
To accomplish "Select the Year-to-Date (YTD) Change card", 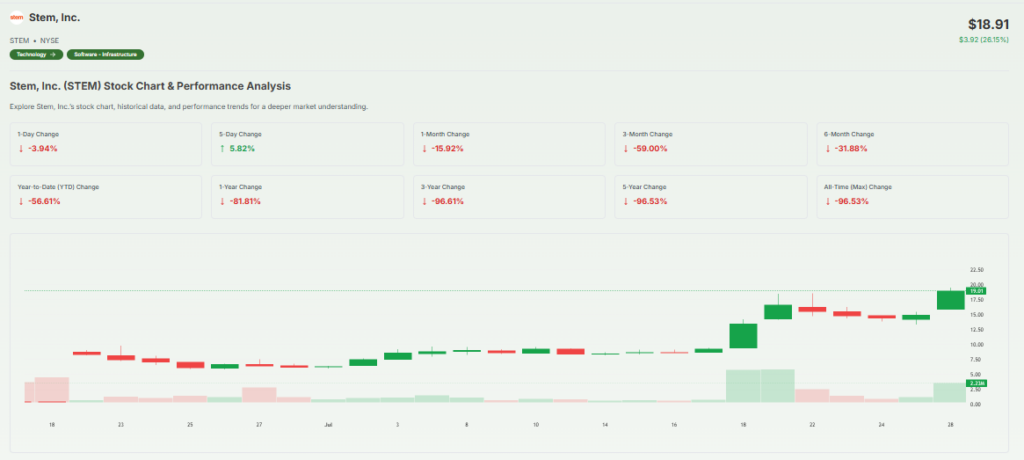I will tap(106, 197).
